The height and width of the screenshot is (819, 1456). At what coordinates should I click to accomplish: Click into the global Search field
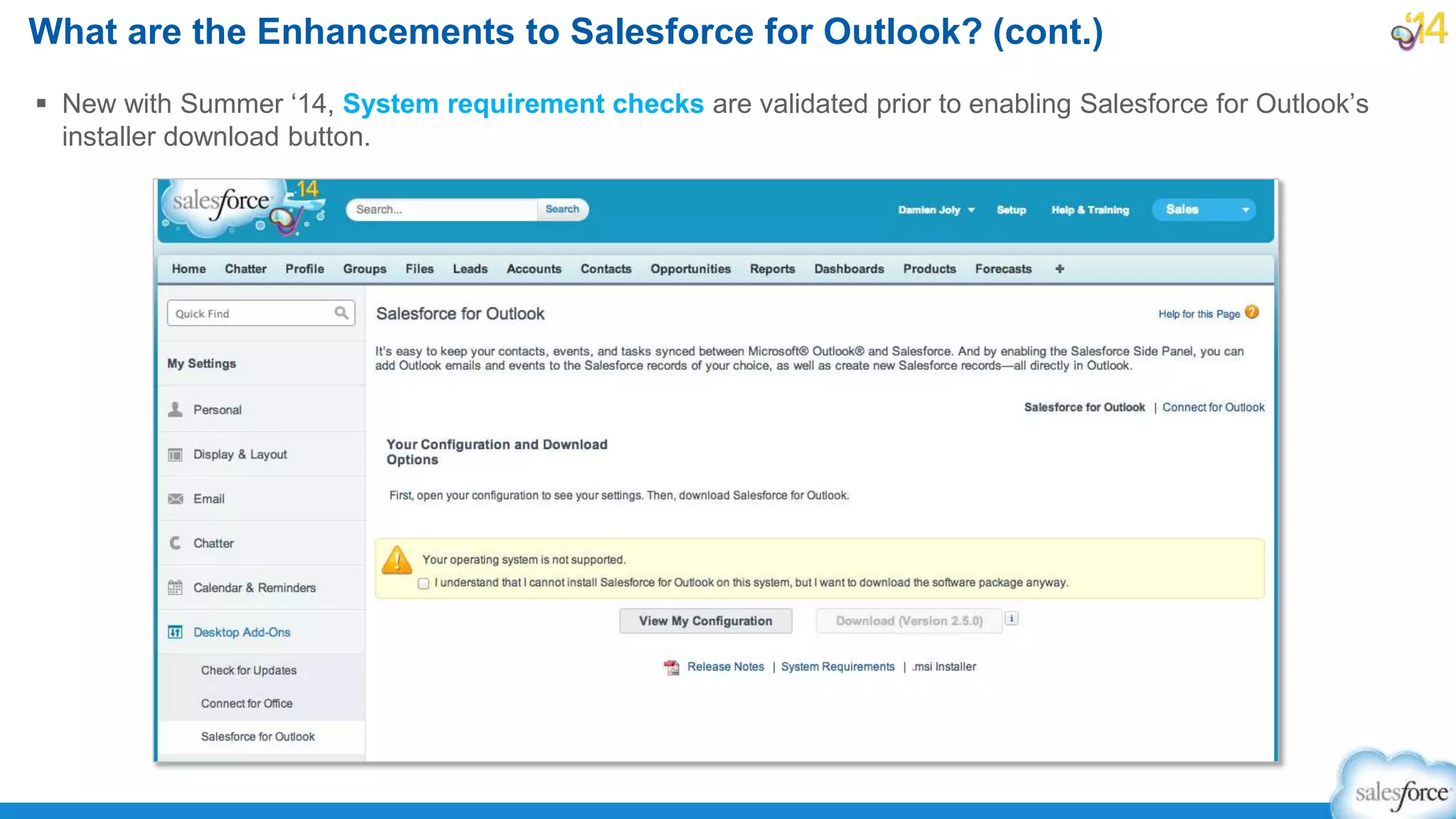click(x=442, y=209)
